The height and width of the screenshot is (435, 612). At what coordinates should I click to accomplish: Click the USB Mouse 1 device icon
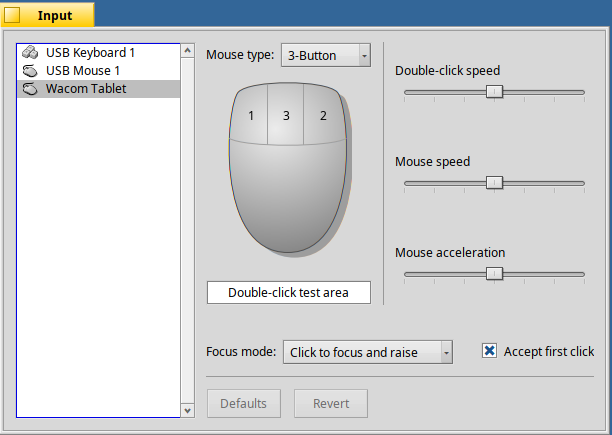click(30, 71)
